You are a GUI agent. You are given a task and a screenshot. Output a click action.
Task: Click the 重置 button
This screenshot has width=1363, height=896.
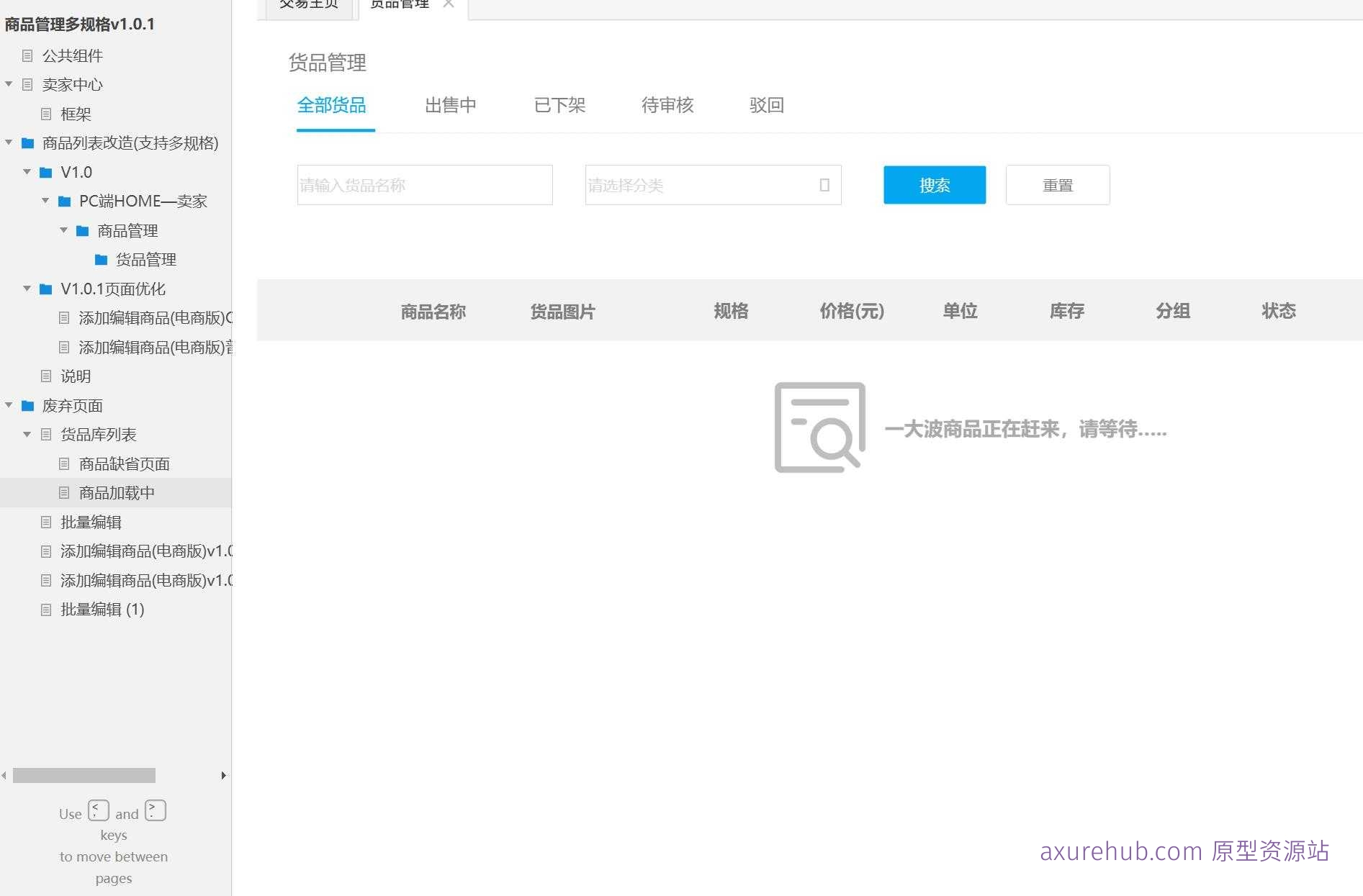(1058, 185)
